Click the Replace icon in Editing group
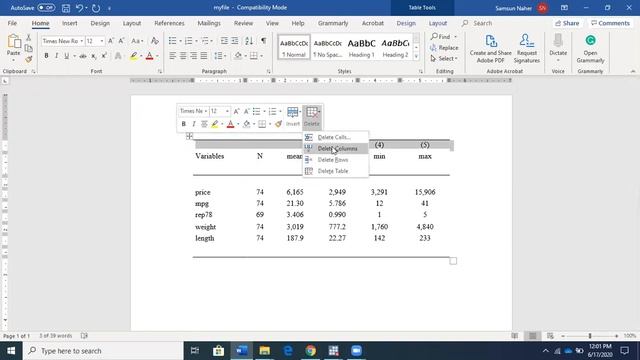This screenshot has width=640, height=360. tap(433, 48)
